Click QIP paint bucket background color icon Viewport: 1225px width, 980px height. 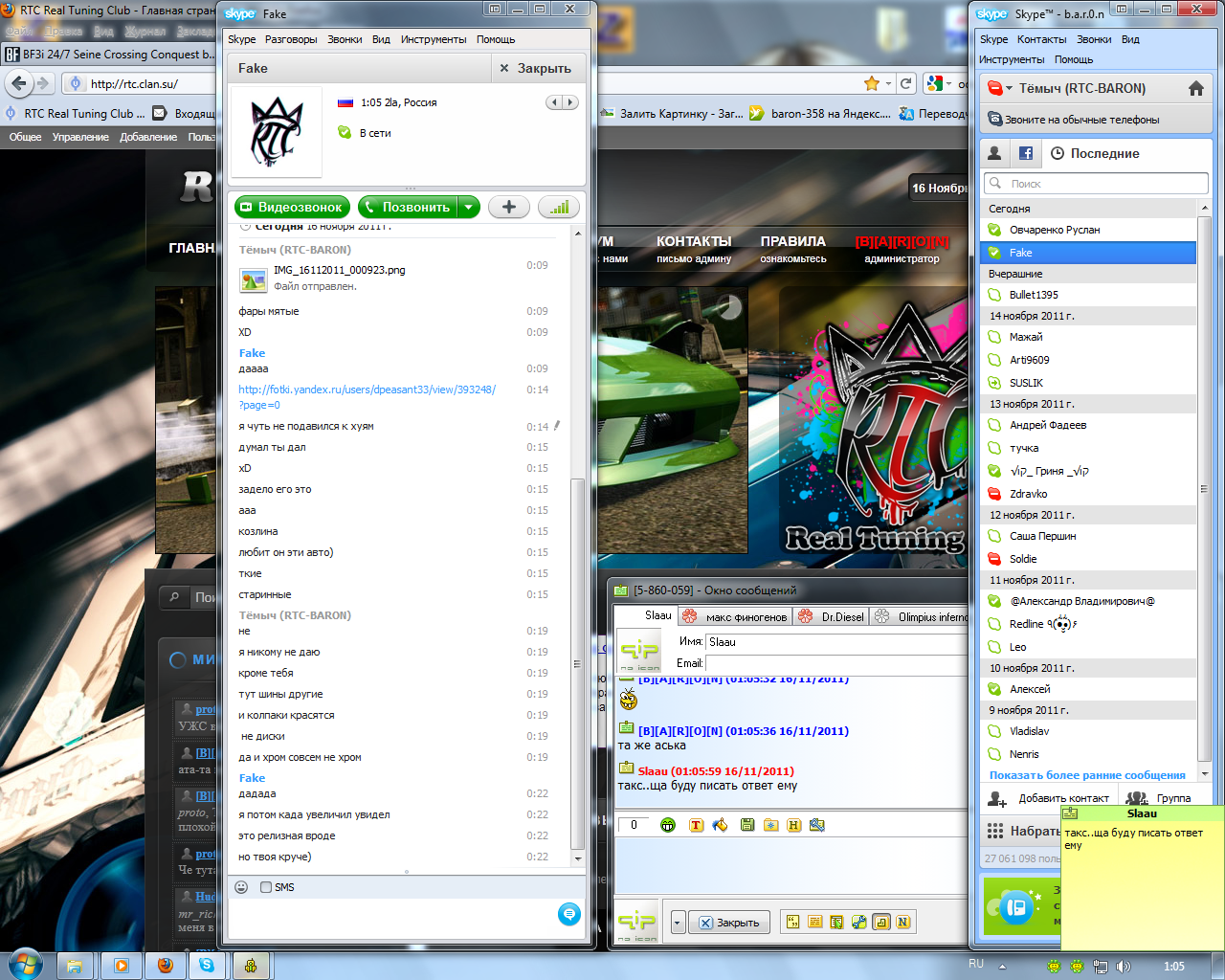click(x=720, y=825)
